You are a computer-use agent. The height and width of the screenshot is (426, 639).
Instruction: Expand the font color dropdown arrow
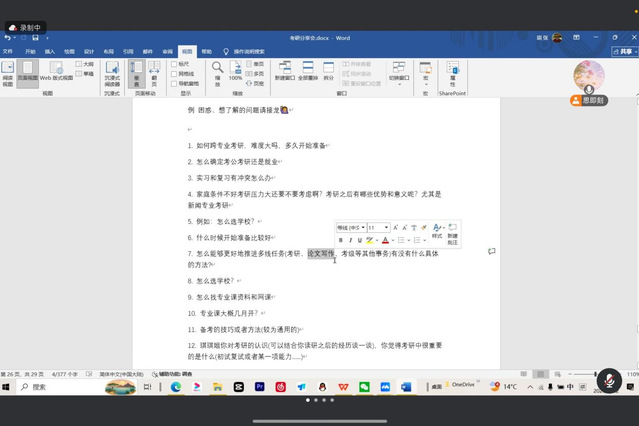(x=394, y=240)
